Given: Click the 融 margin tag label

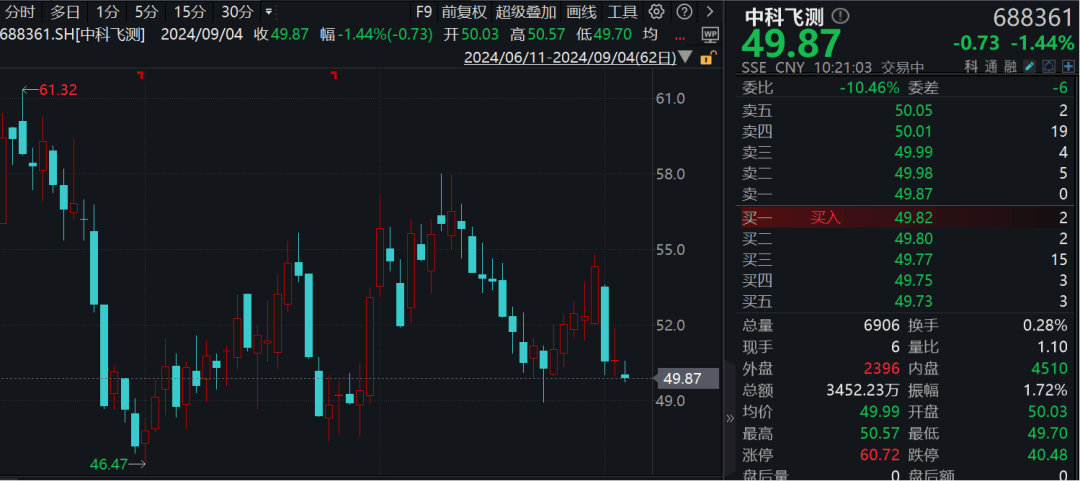Looking at the screenshot, I should pos(1011,67).
